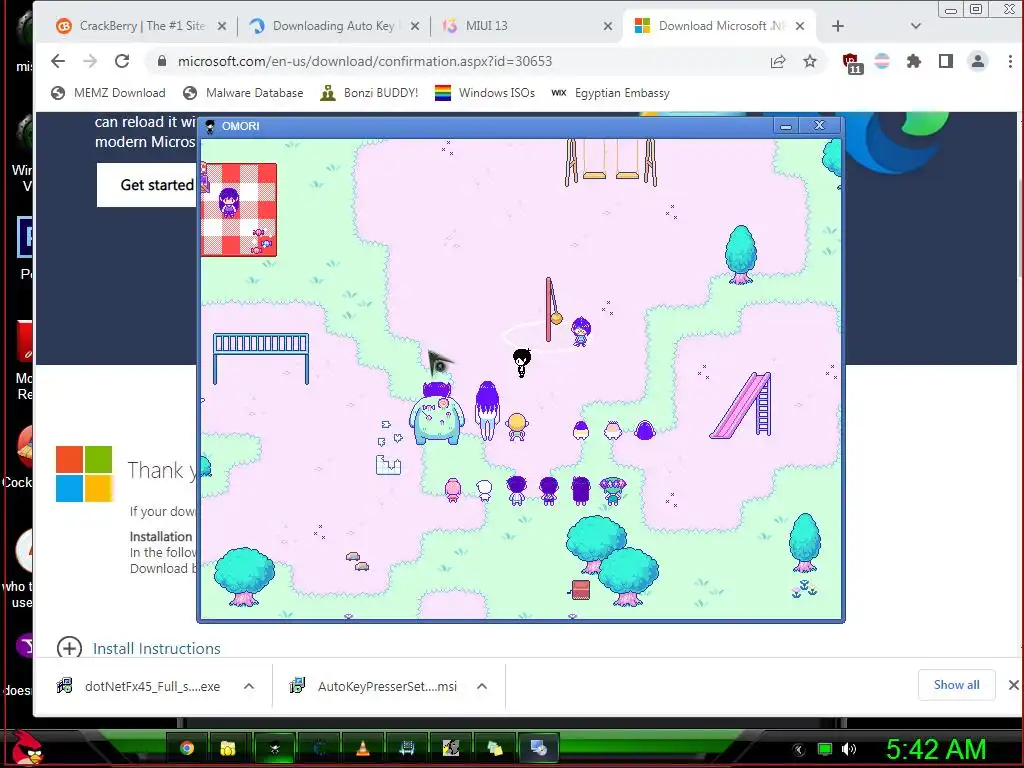Close the MIUI 13 tab
This screenshot has width=1024, height=768.
(x=607, y=26)
